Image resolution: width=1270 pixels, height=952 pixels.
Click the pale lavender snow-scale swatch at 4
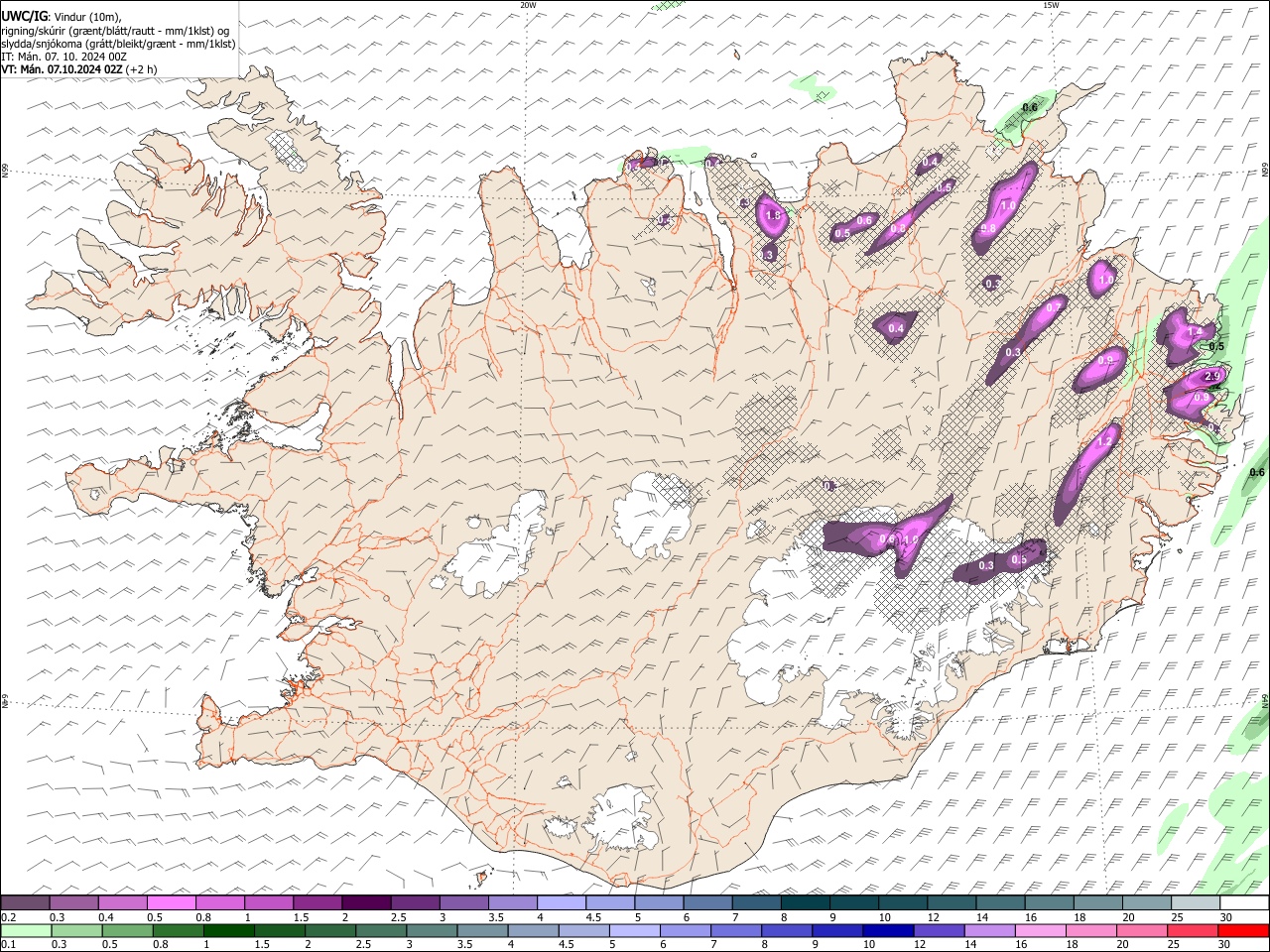[561, 902]
